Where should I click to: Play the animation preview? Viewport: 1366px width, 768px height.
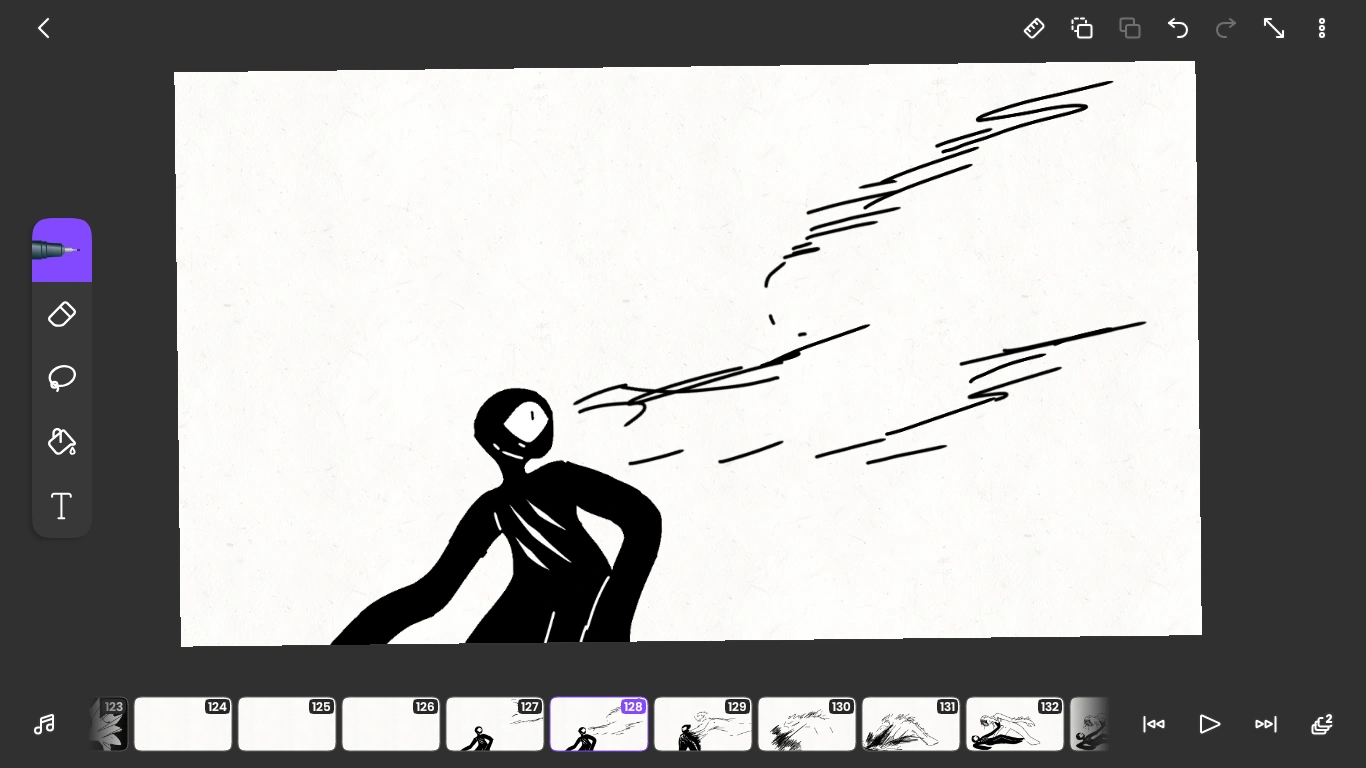[1209, 724]
